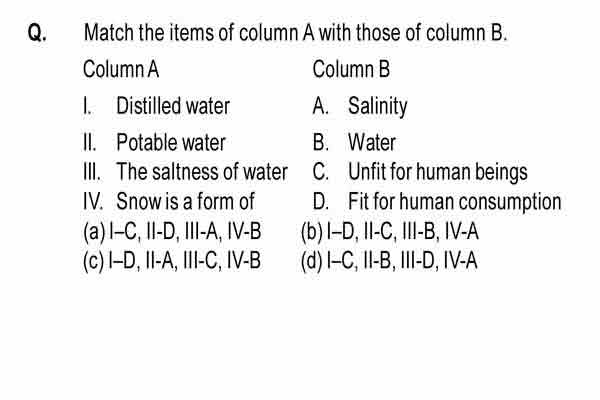Click 'Fit for human consumption' entry

pyautogui.click(x=455, y=202)
